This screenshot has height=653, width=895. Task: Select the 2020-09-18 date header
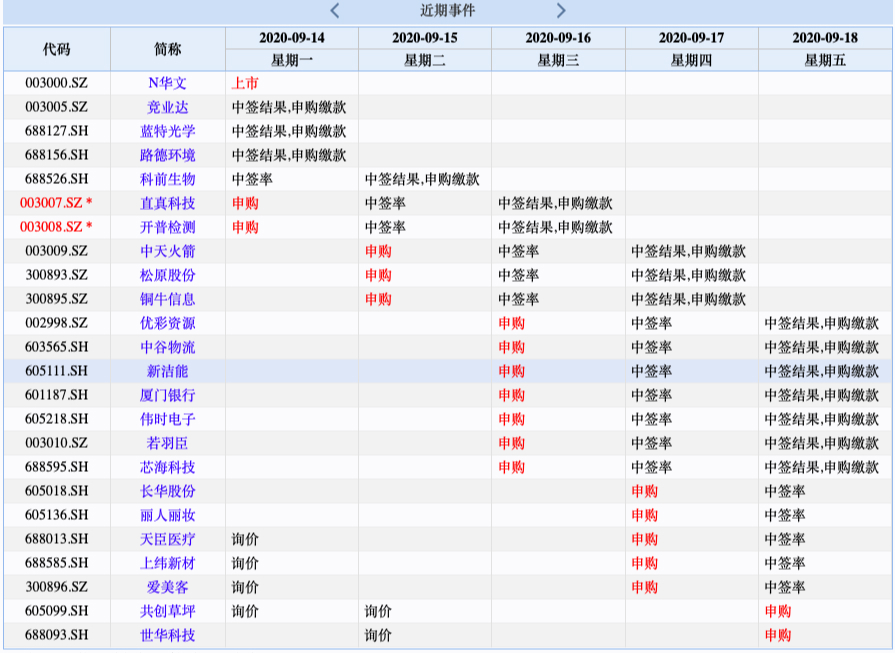coord(825,38)
